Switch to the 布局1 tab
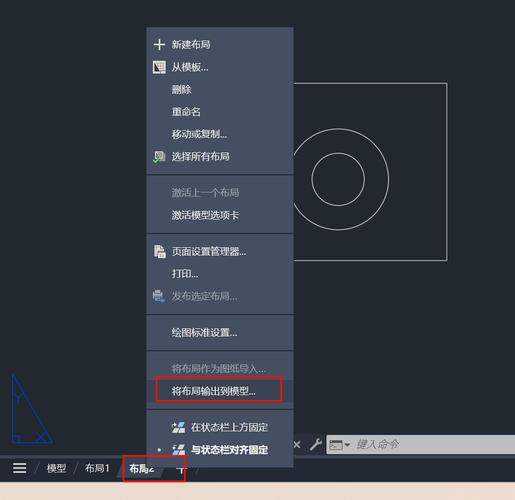 click(x=97, y=468)
